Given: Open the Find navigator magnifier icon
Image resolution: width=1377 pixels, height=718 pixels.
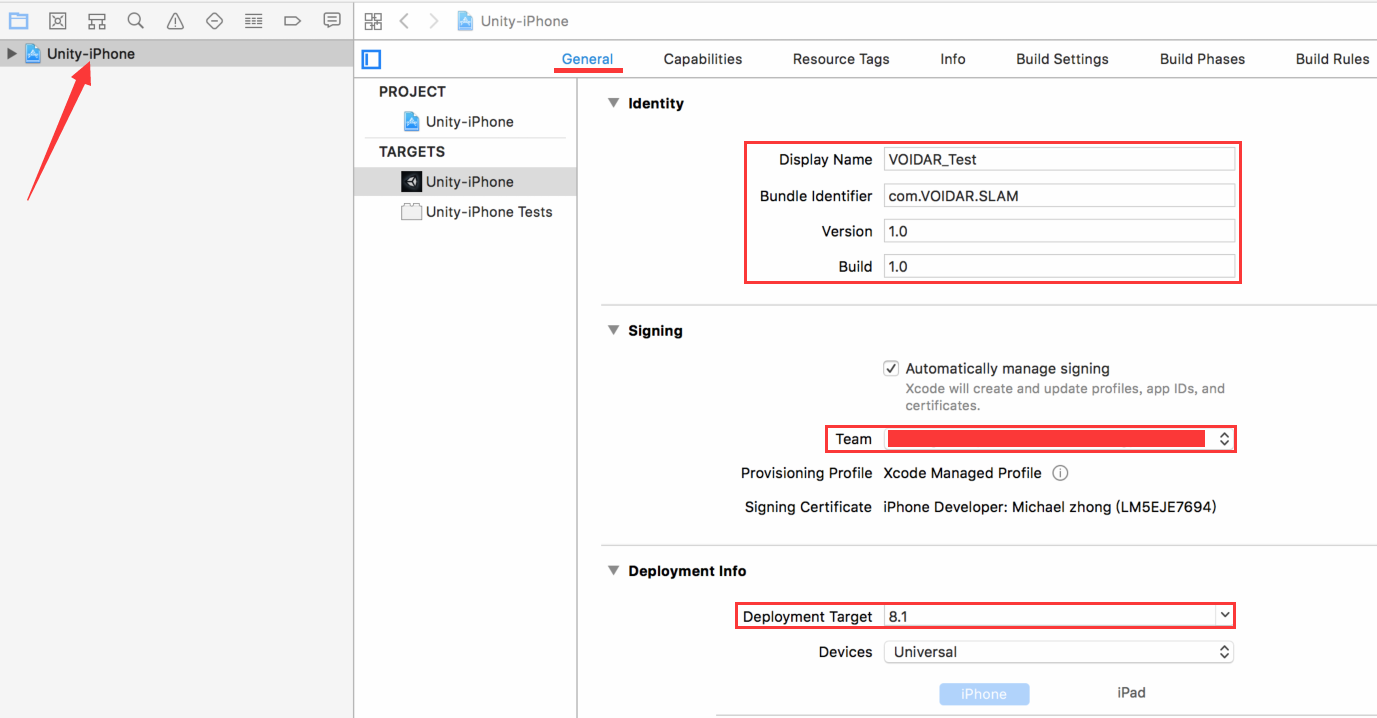Looking at the screenshot, I should point(136,20).
